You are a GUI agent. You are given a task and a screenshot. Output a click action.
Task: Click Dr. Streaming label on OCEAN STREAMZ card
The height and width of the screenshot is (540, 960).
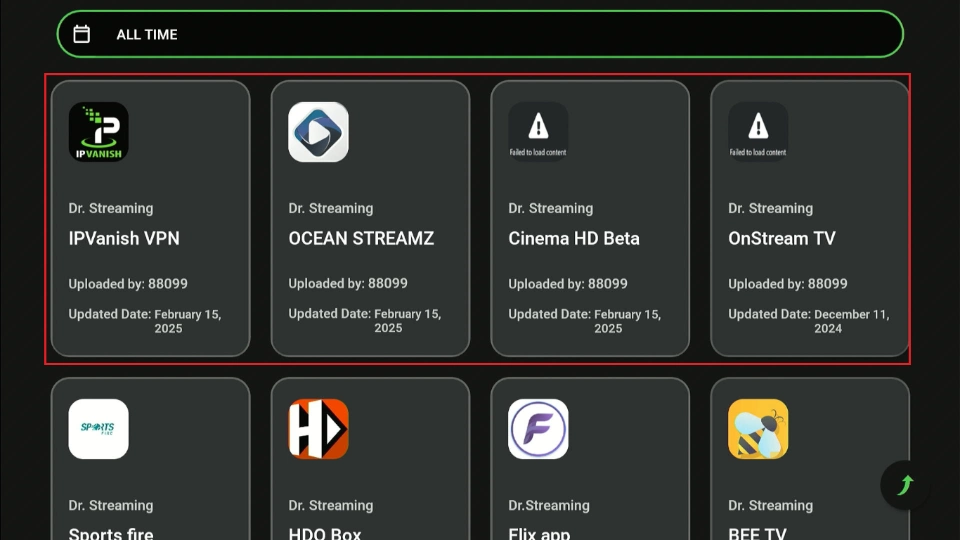[x=331, y=208]
